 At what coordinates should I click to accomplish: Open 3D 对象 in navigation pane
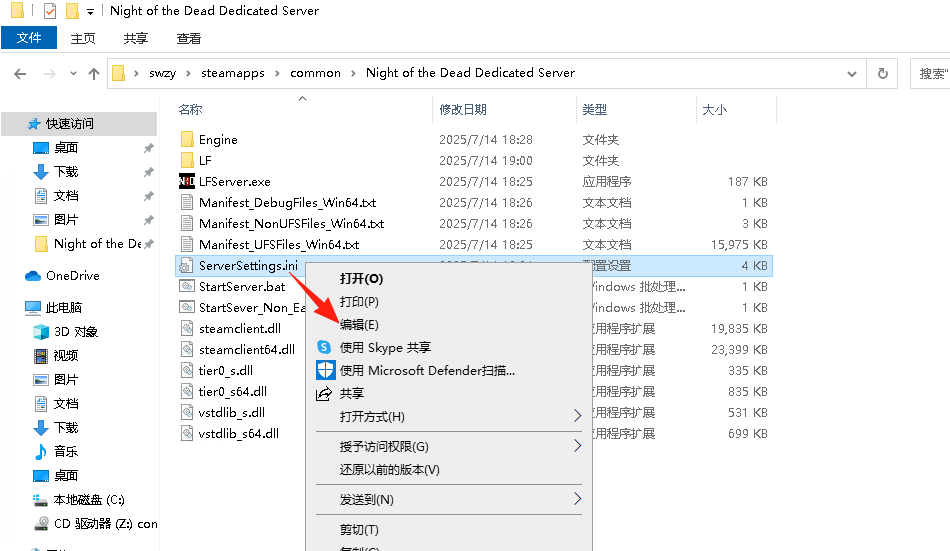(66, 332)
